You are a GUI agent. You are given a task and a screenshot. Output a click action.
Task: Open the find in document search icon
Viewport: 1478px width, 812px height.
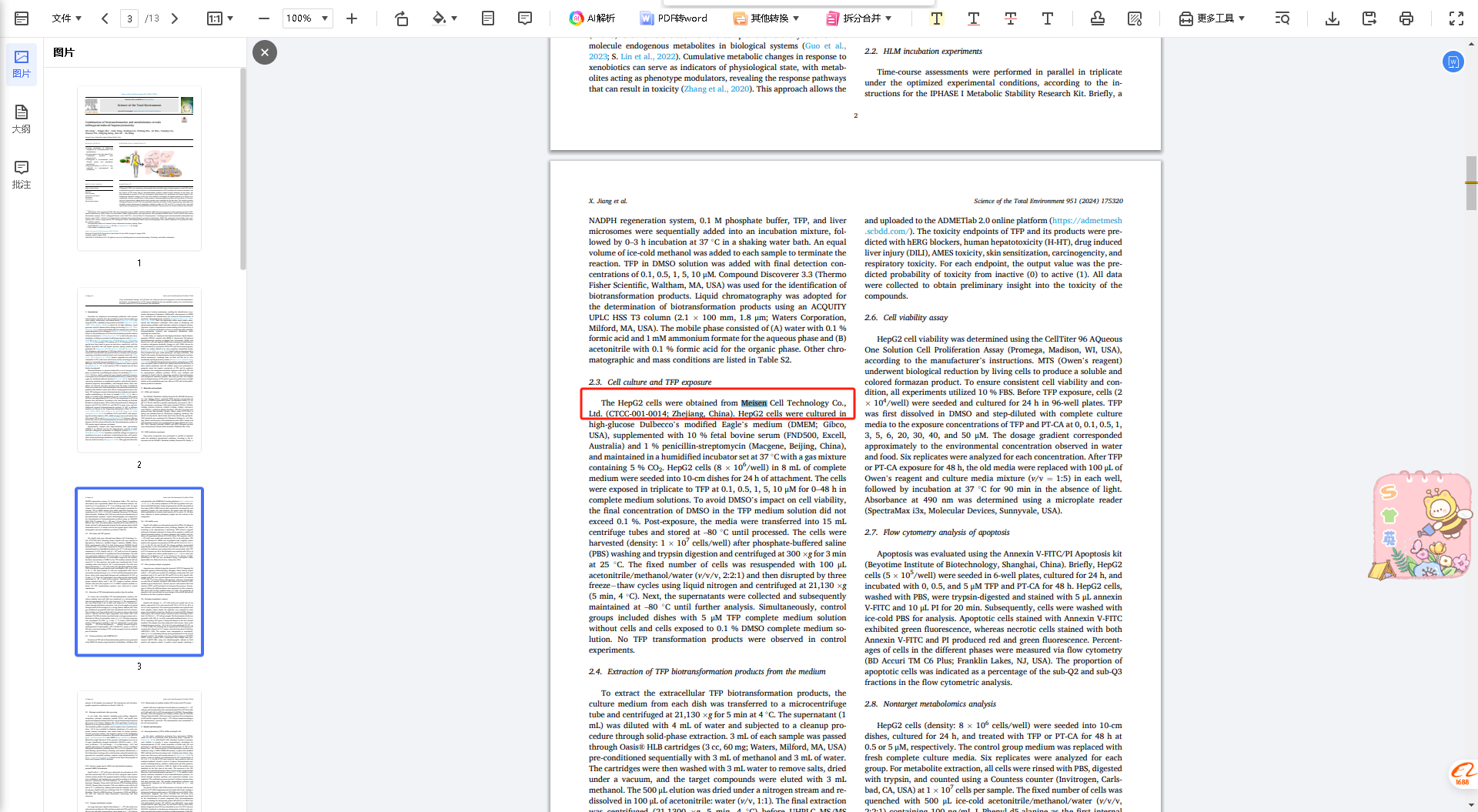pos(1282,18)
